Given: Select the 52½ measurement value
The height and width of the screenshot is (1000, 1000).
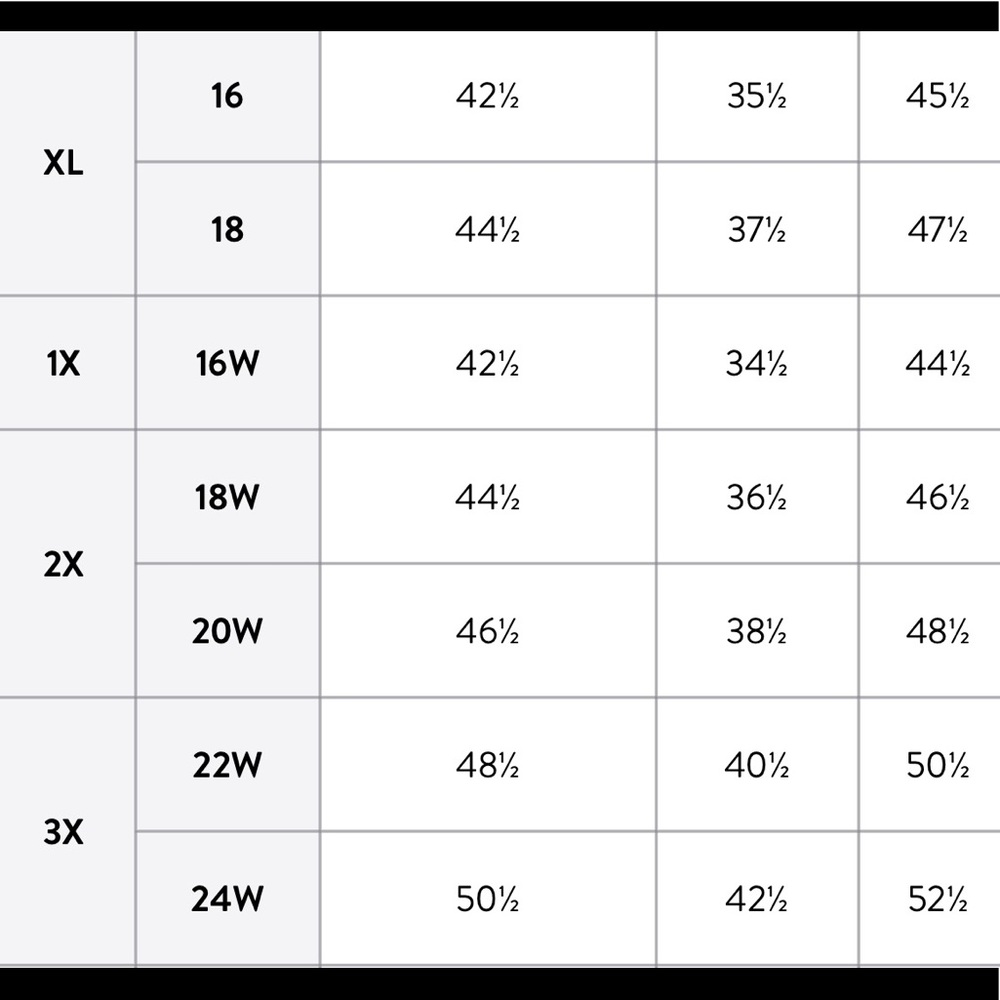Looking at the screenshot, I should 938,899.
